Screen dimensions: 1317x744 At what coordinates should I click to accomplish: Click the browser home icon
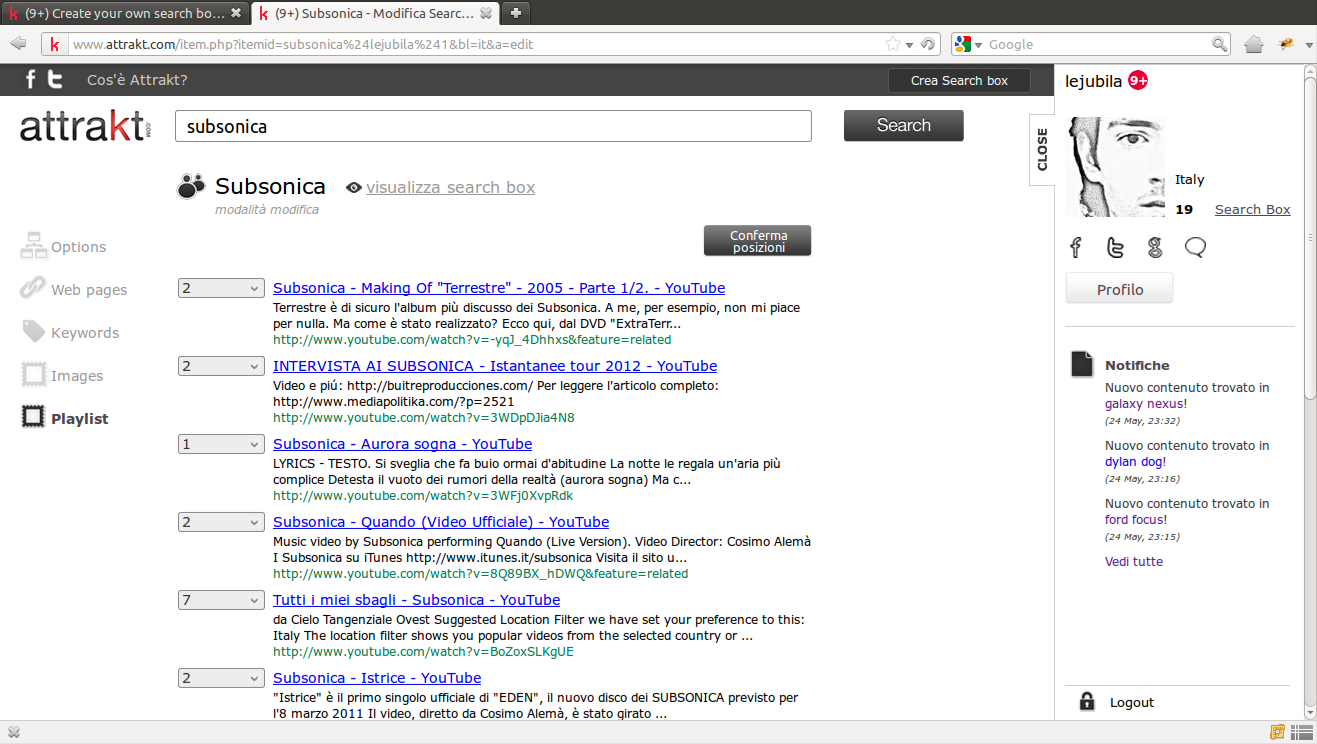click(1254, 44)
